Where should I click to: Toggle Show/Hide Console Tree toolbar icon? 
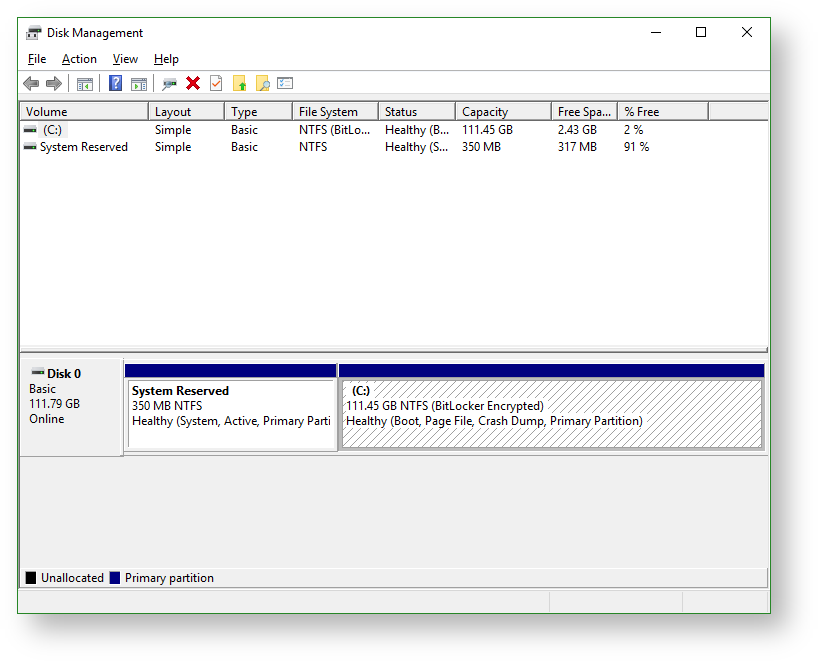click(85, 84)
